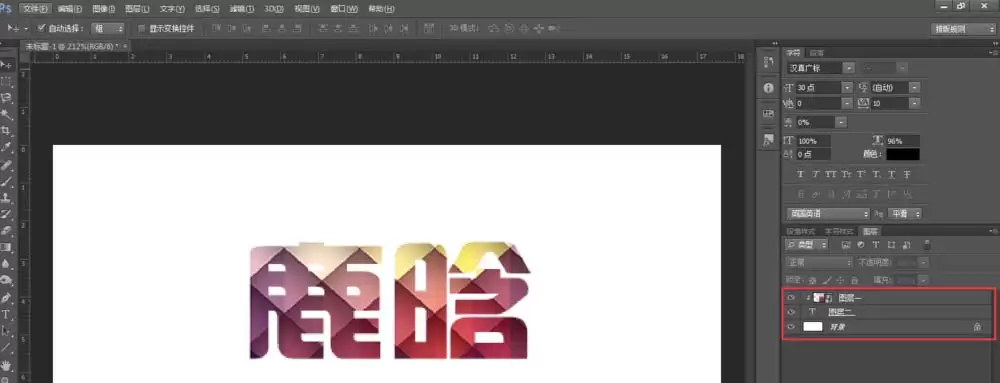Open the 图层(L) menu
Image resolution: width=1000 pixels, height=383 pixels.
[137, 9]
